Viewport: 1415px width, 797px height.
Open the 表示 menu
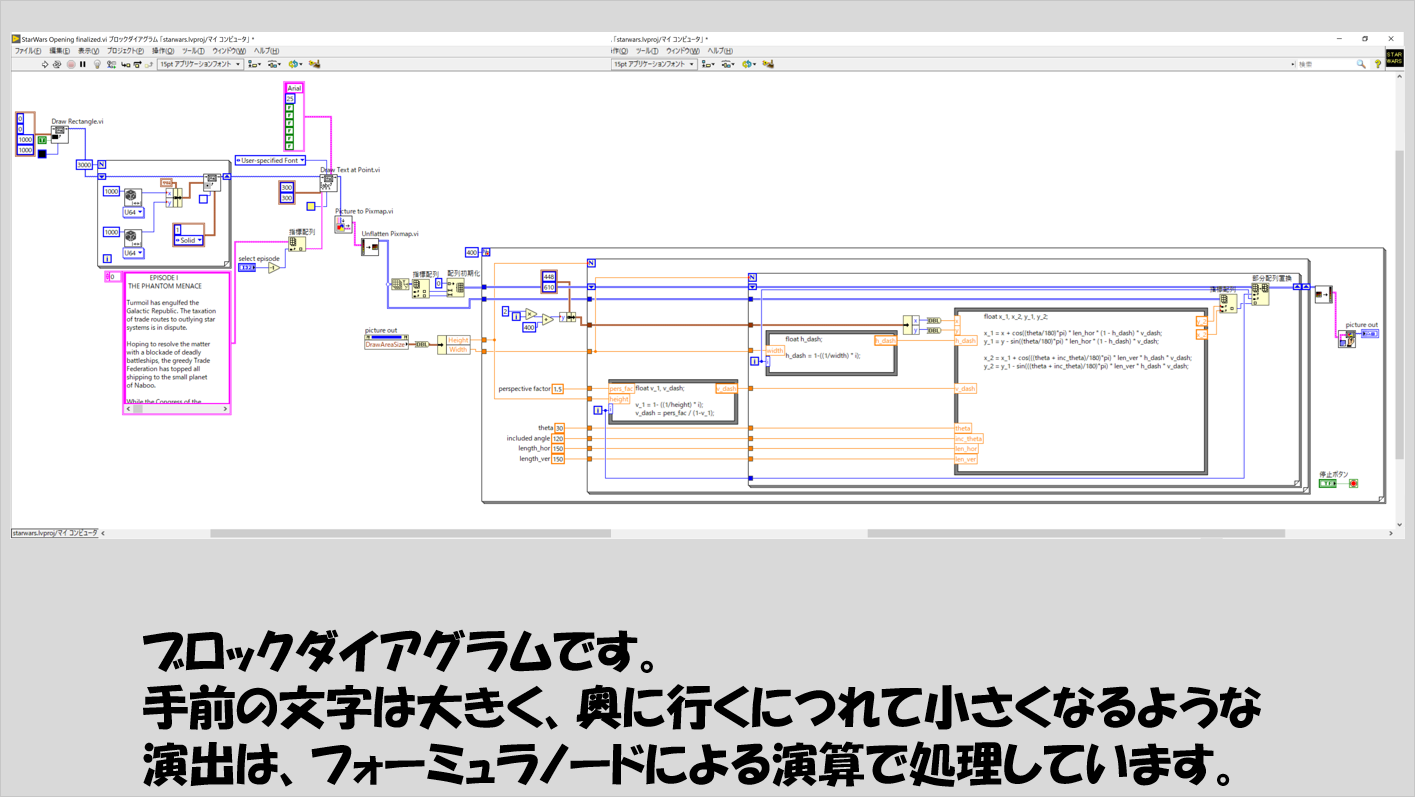point(89,51)
